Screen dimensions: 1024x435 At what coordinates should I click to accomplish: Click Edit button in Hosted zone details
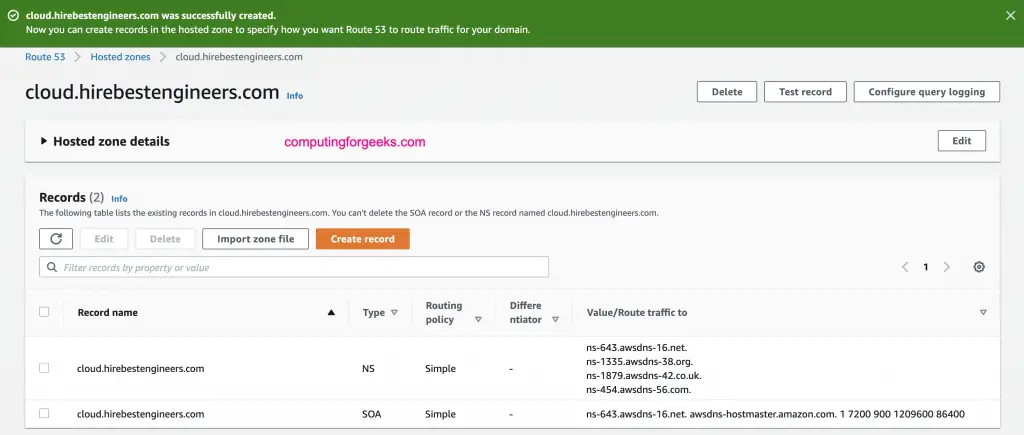[962, 140]
